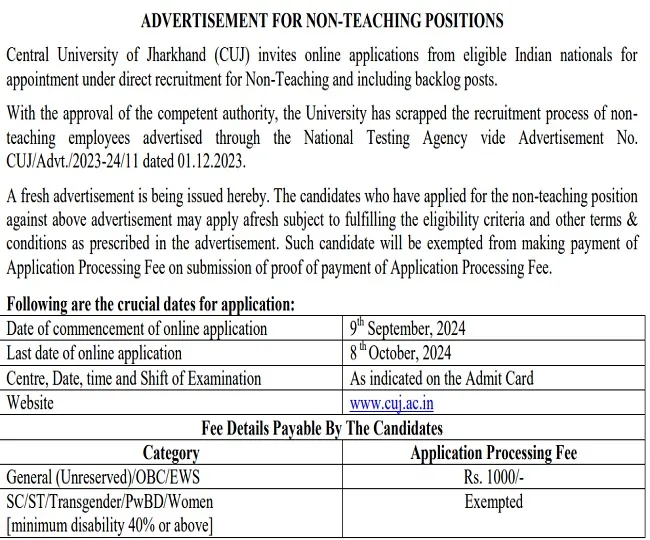
Task: Select the "Exempted" fee cell
Action: (x=493, y=502)
